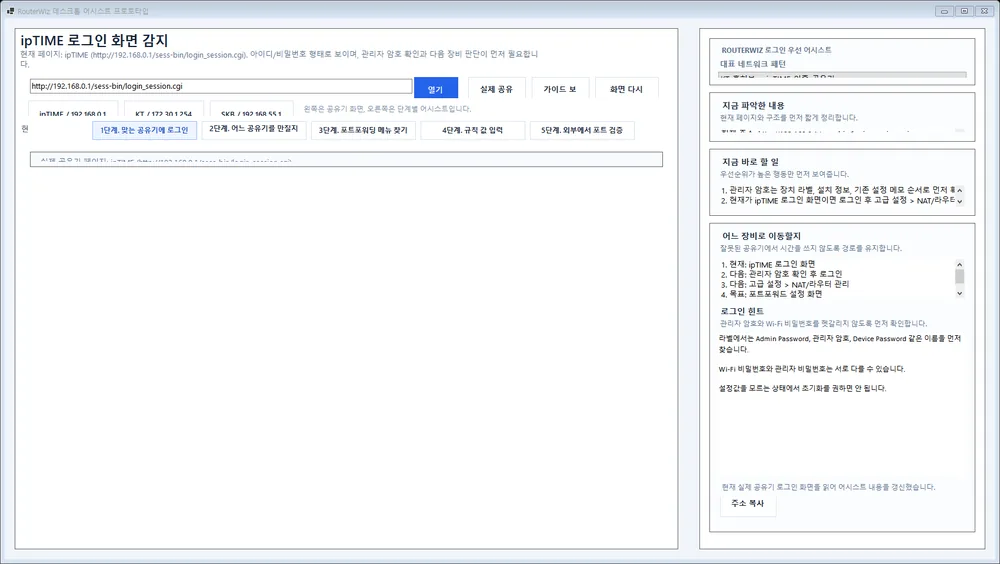The width and height of the screenshot is (1000, 564).
Task: Select to-do row '2. 현재가 ipTIME 로그인 화면이면'
Action: point(836,200)
